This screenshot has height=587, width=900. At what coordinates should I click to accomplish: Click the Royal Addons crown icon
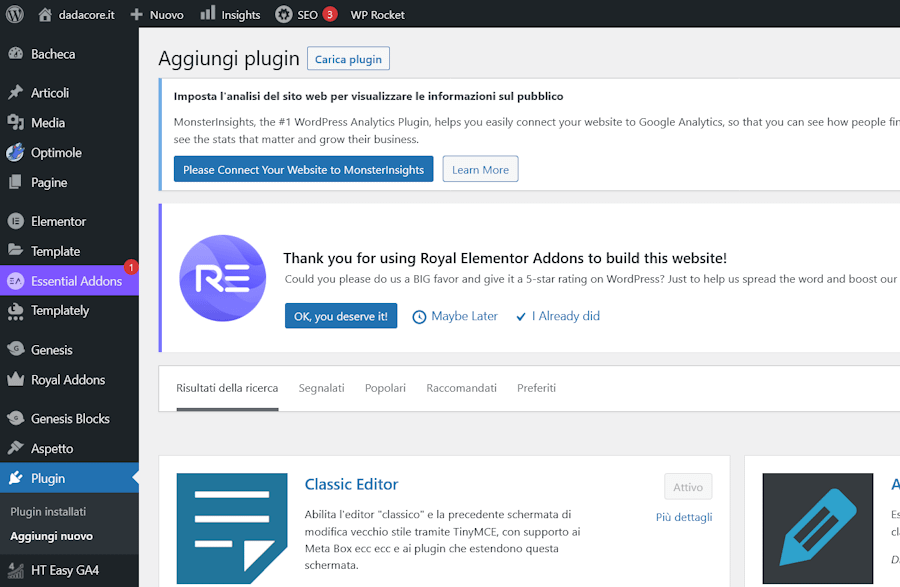[15, 379]
